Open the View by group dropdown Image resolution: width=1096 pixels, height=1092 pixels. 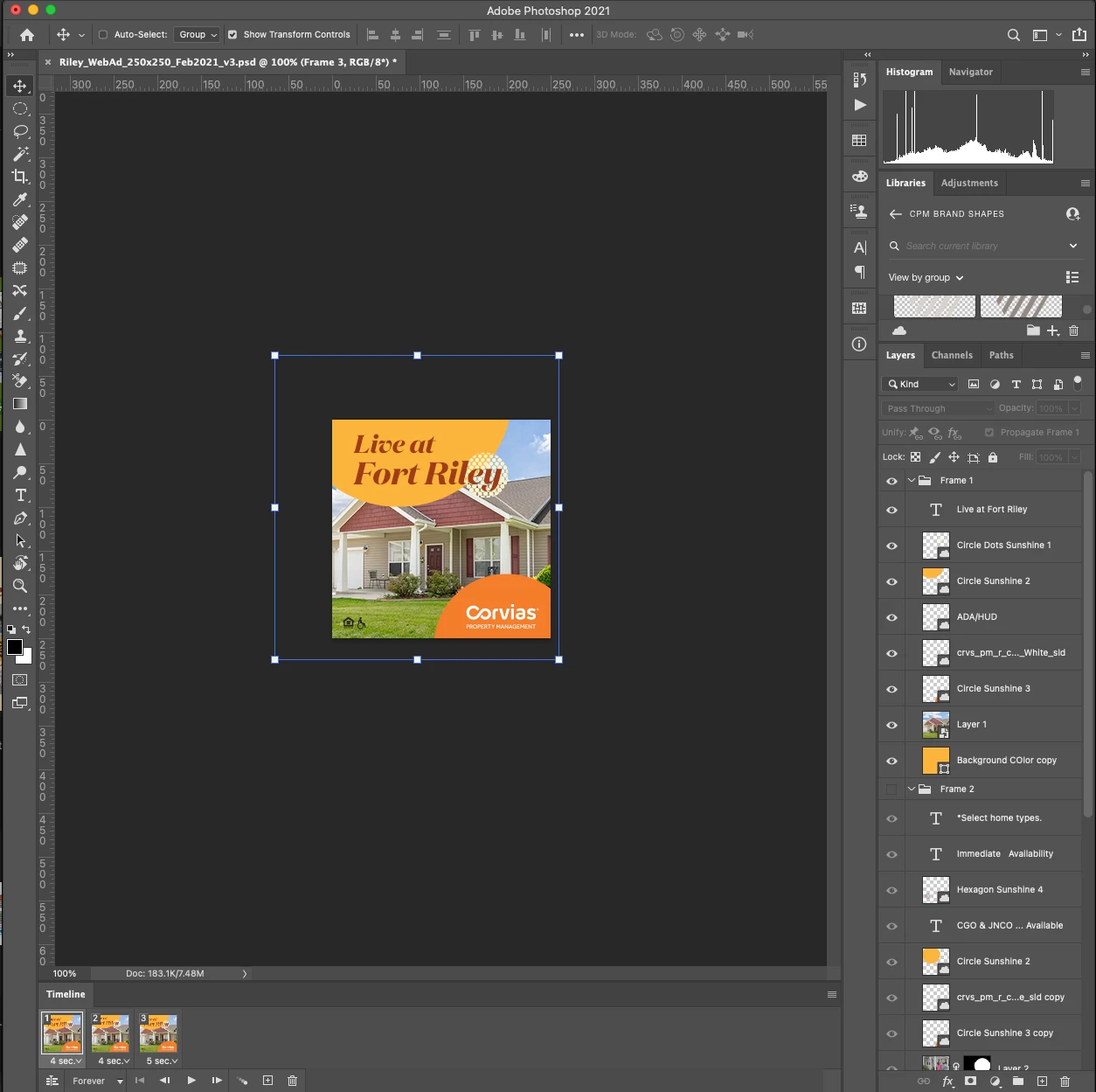(926, 277)
